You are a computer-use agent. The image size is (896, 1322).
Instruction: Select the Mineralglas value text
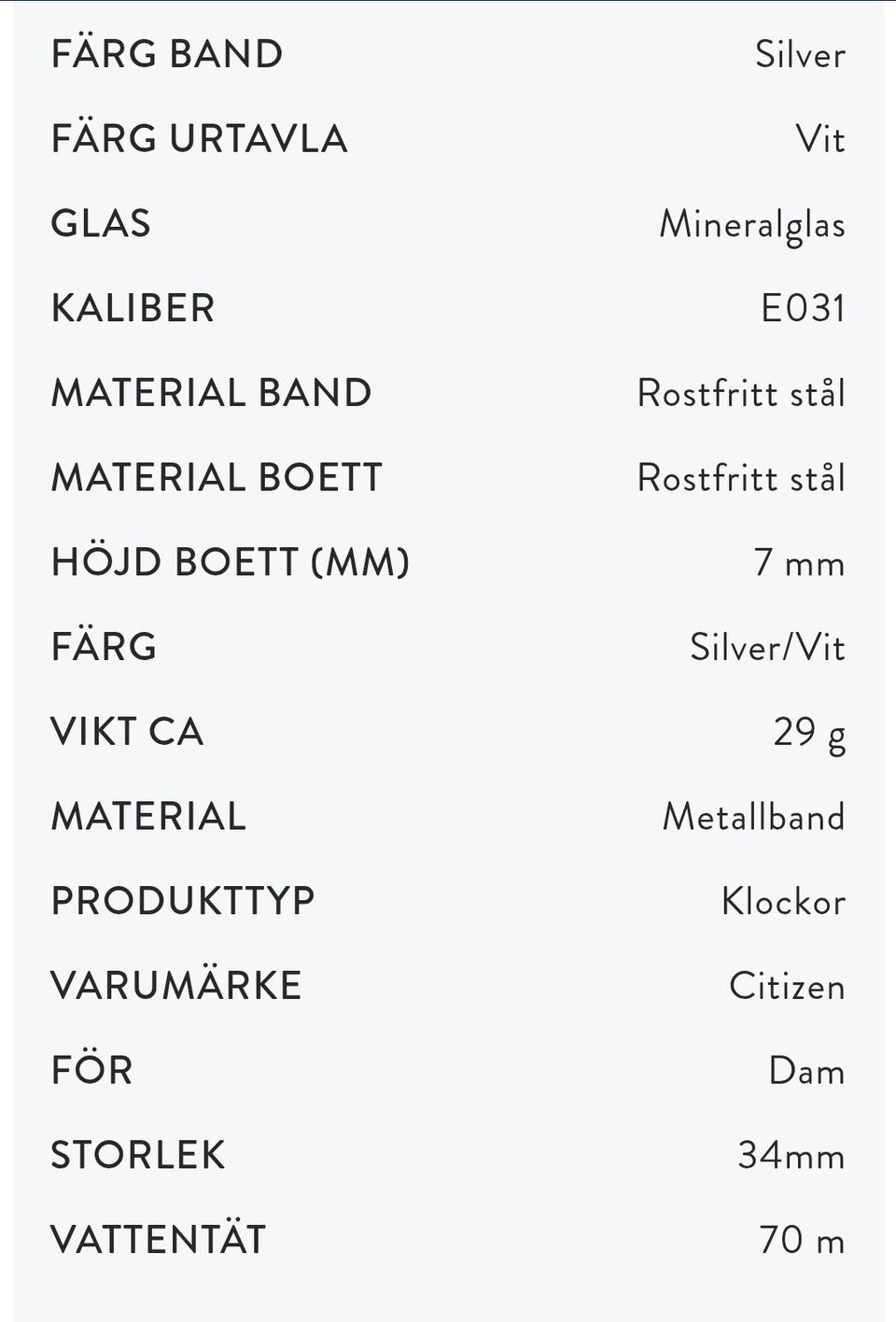tap(751, 225)
